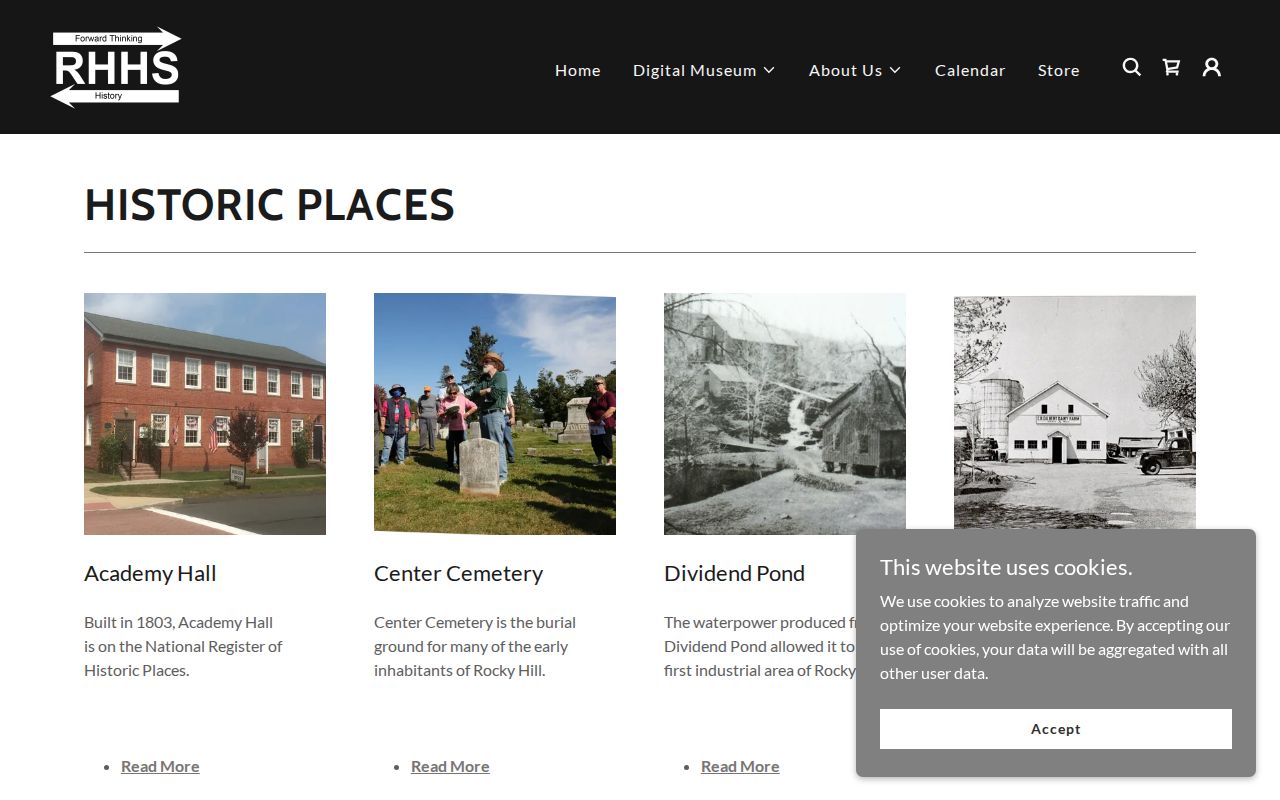Go to the Home menu item
Viewport: 1280px width, 800px height.
tap(578, 70)
